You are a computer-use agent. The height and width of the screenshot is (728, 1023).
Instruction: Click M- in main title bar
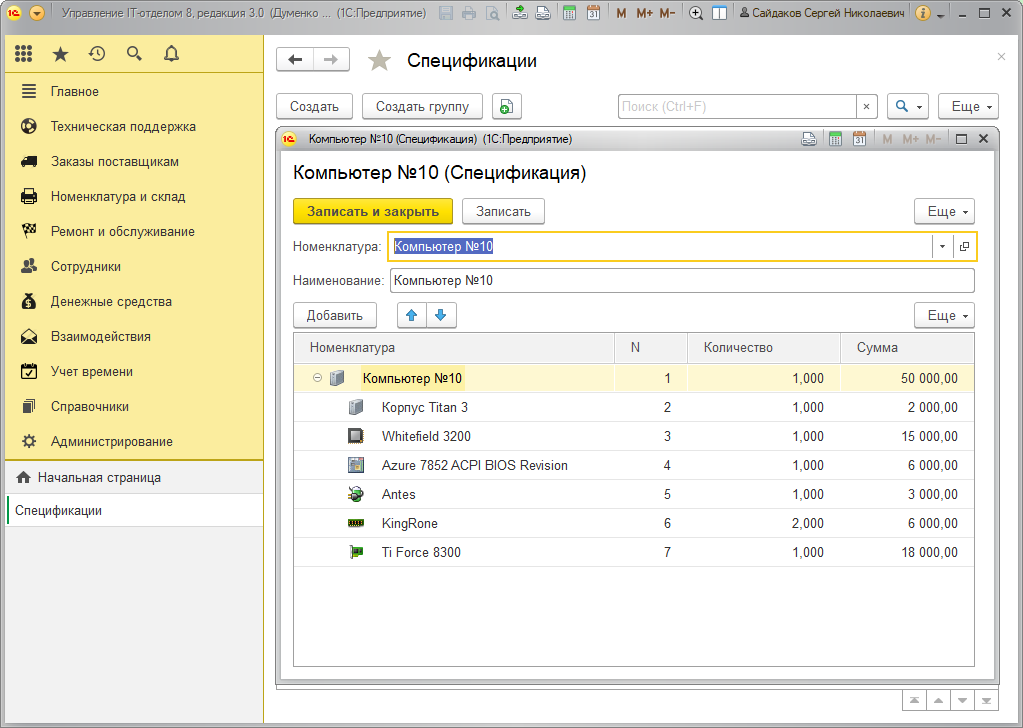pyautogui.click(x=667, y=12)
